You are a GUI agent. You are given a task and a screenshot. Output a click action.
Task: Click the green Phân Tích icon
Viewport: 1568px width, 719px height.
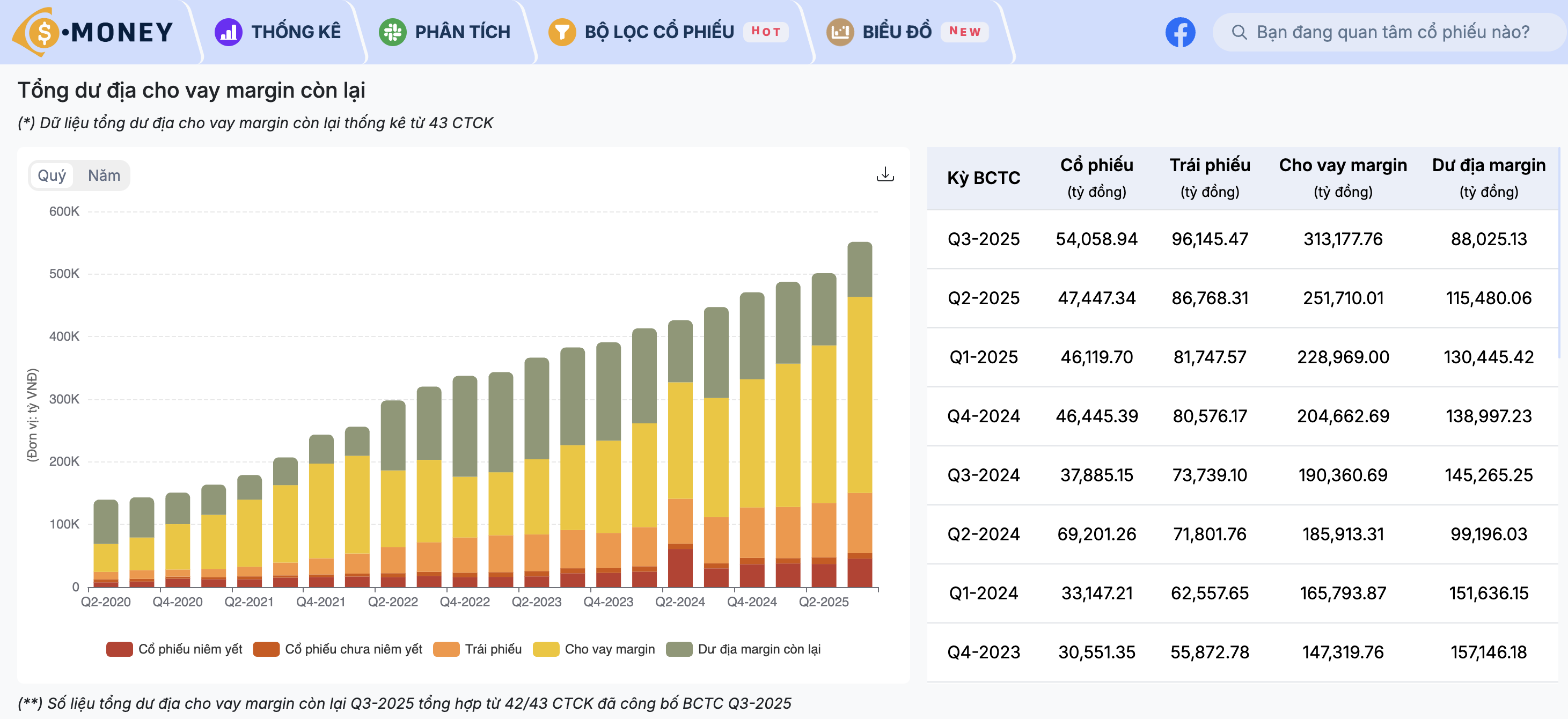point(393,32)
